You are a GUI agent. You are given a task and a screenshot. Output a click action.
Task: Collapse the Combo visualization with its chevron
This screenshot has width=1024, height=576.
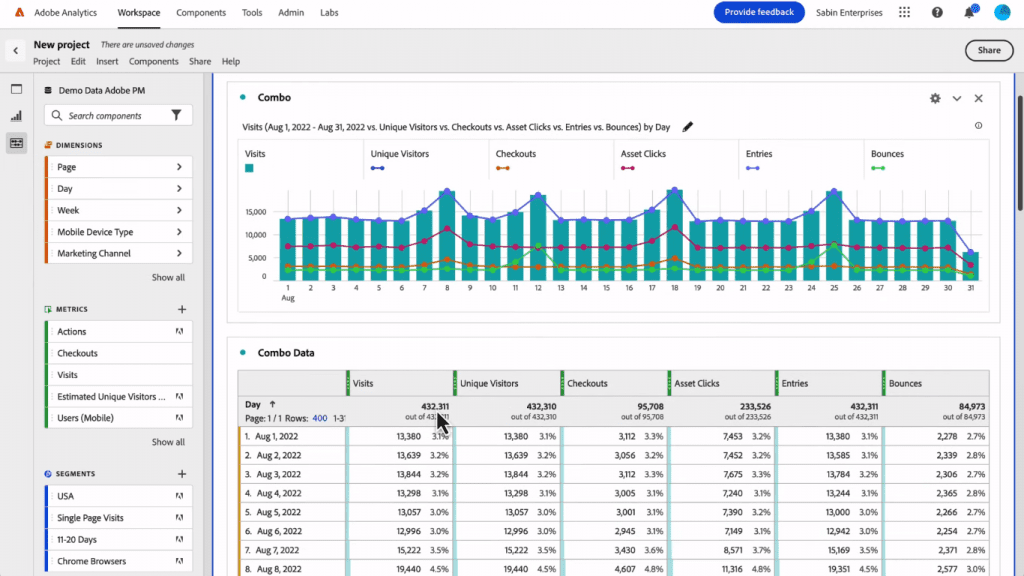click(957, 98)
